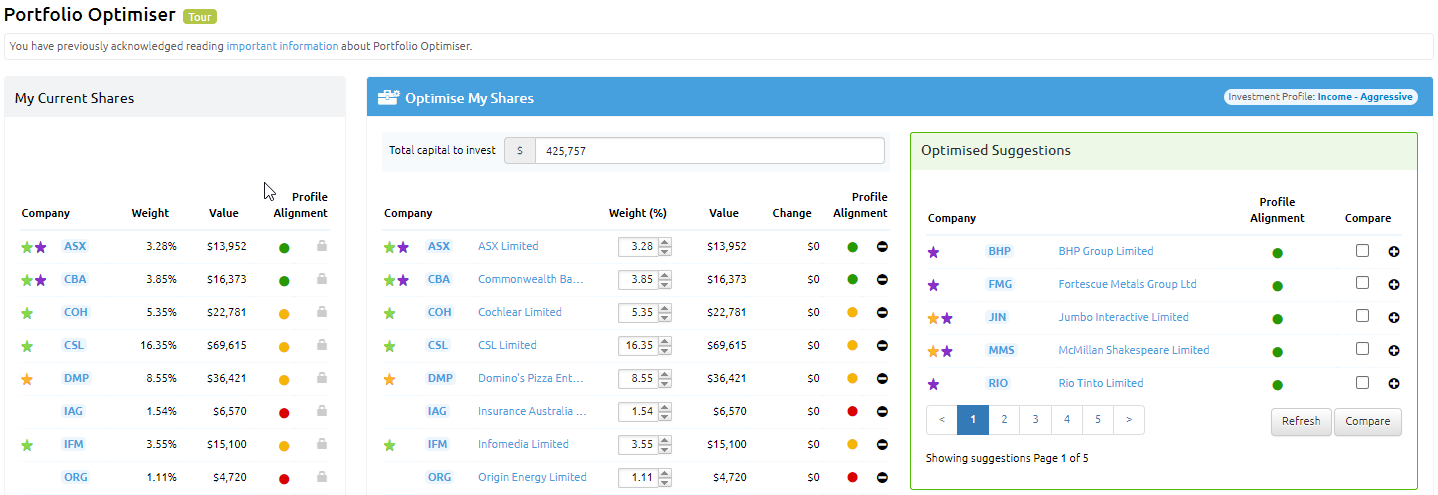Click the lock icon for ORG in My Current Shares
This screenshot has height=495, width=1438.
click(x=322, y=477)
